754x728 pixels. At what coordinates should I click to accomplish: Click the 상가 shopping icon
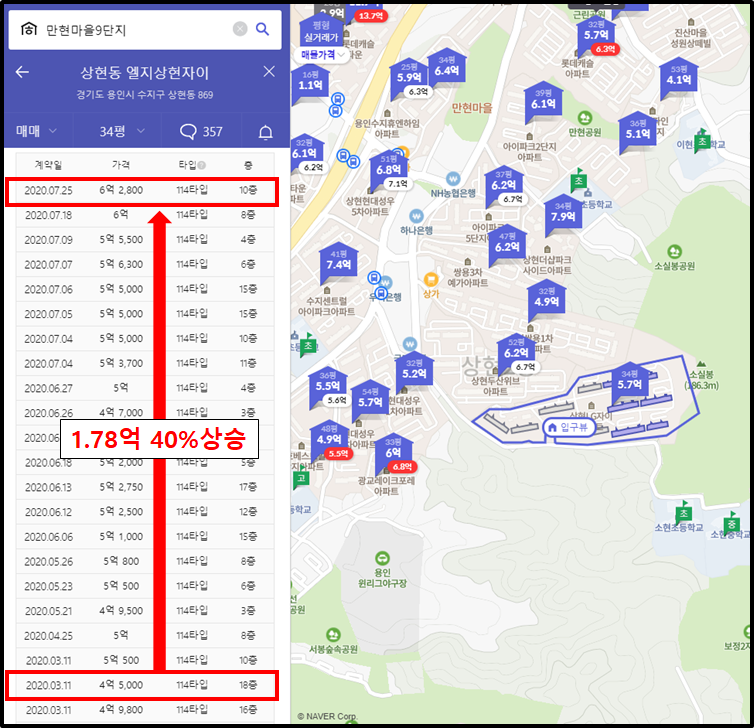click(x=431, y=280)
